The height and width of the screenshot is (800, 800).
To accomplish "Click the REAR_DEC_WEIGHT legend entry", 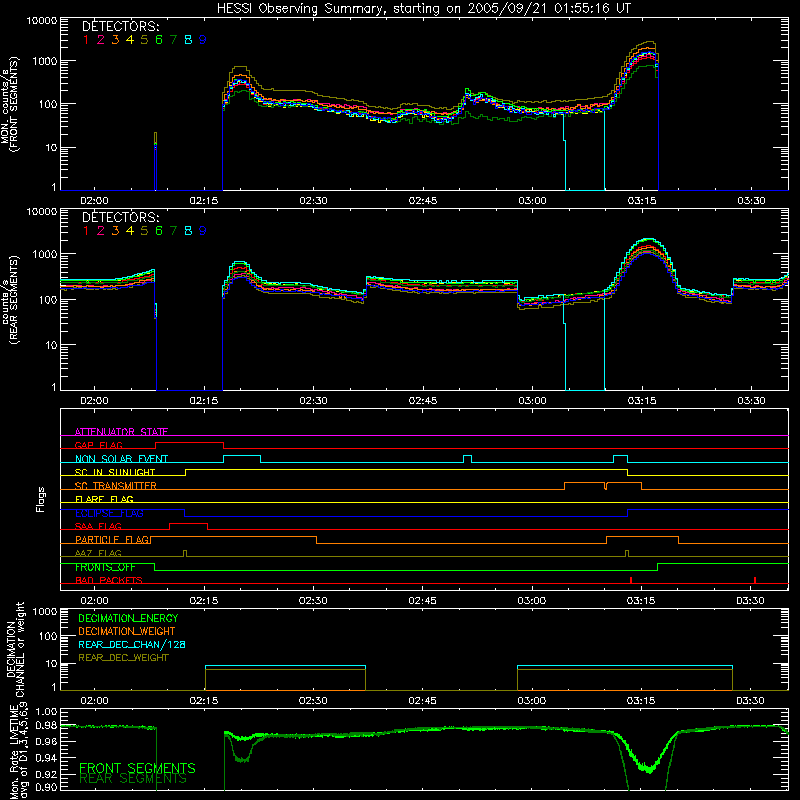I will (123, 658).
